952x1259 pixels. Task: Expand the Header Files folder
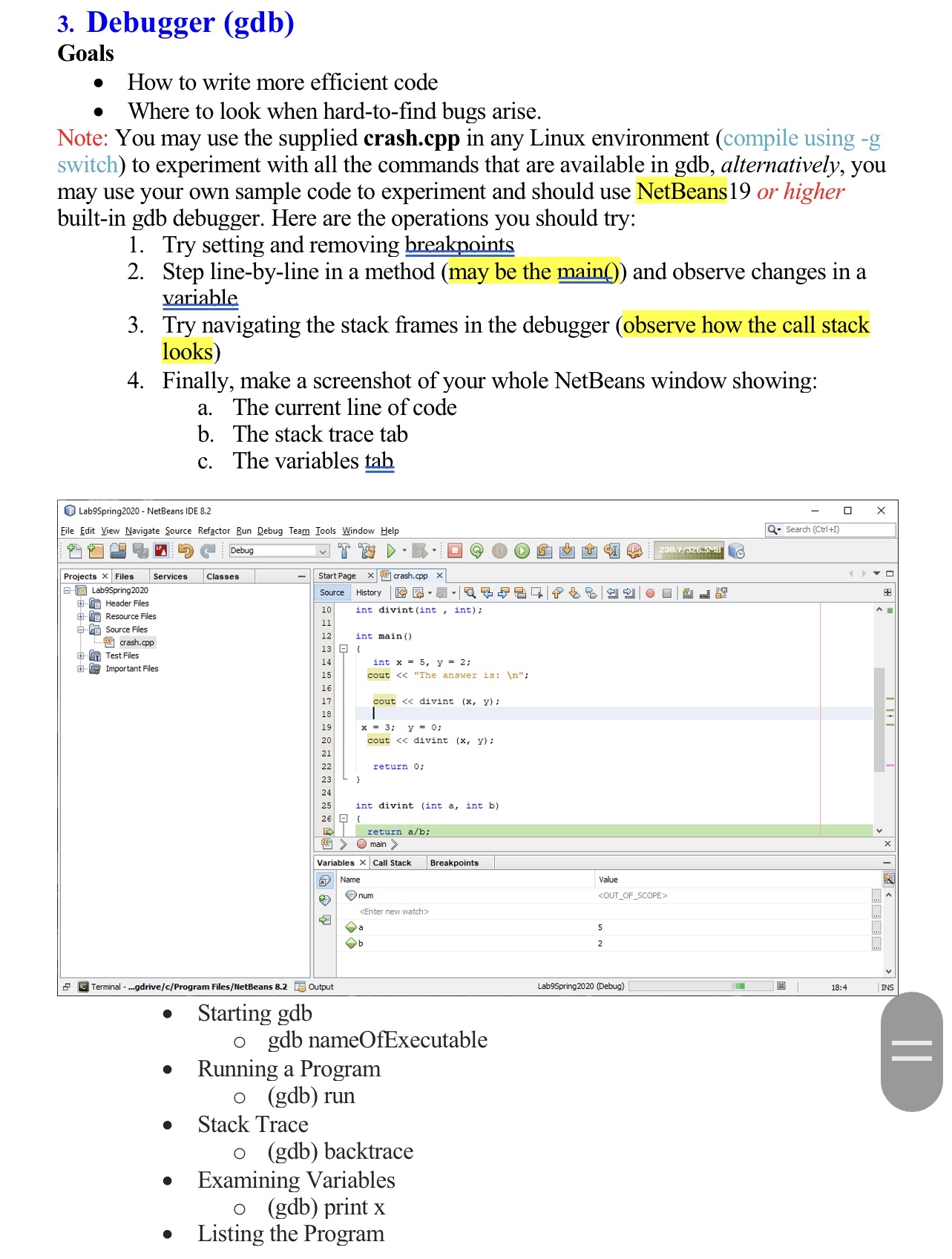[x=81, y=604]
